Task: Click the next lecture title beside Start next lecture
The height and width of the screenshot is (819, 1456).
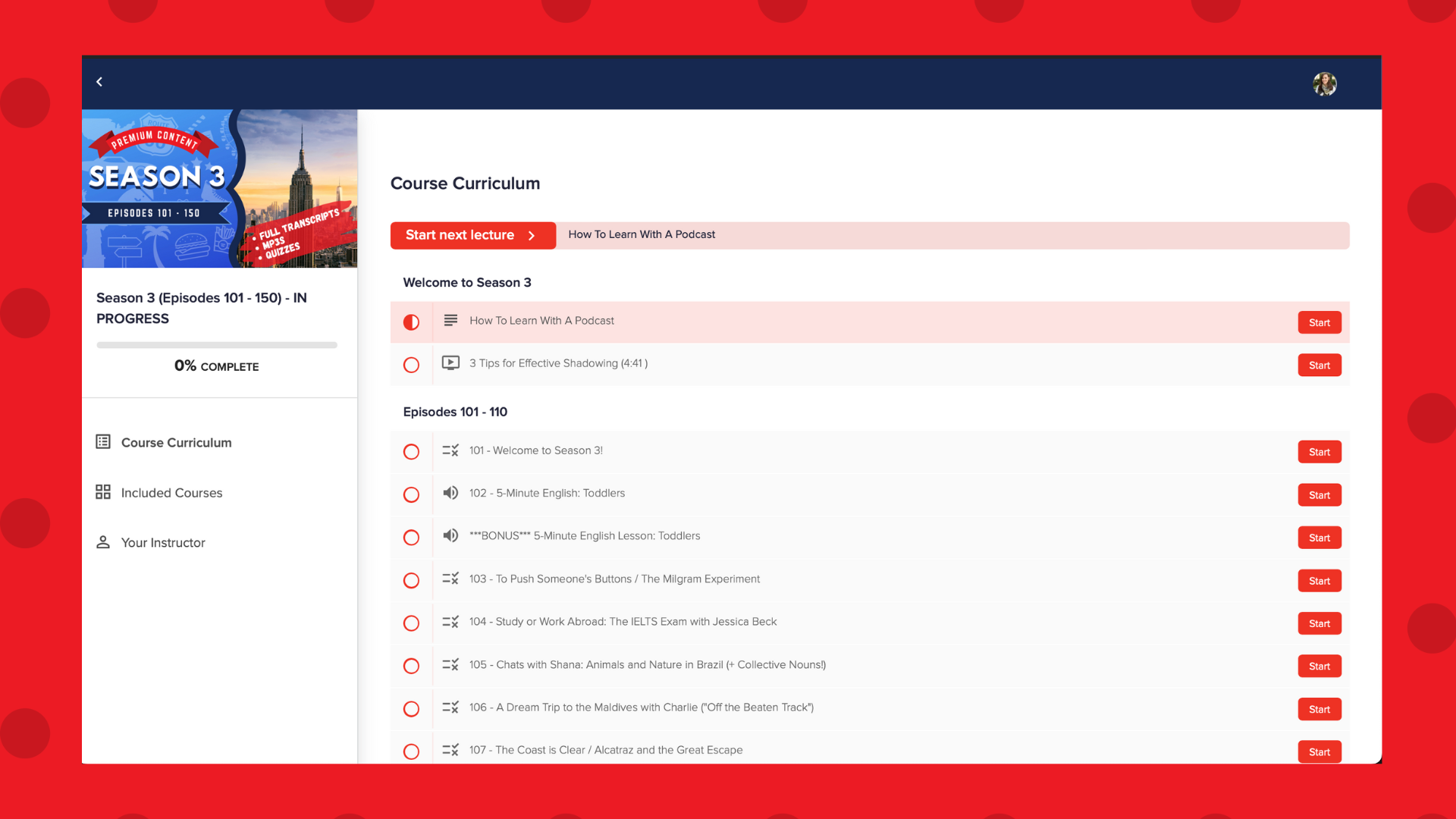Action: coord(642,234)
